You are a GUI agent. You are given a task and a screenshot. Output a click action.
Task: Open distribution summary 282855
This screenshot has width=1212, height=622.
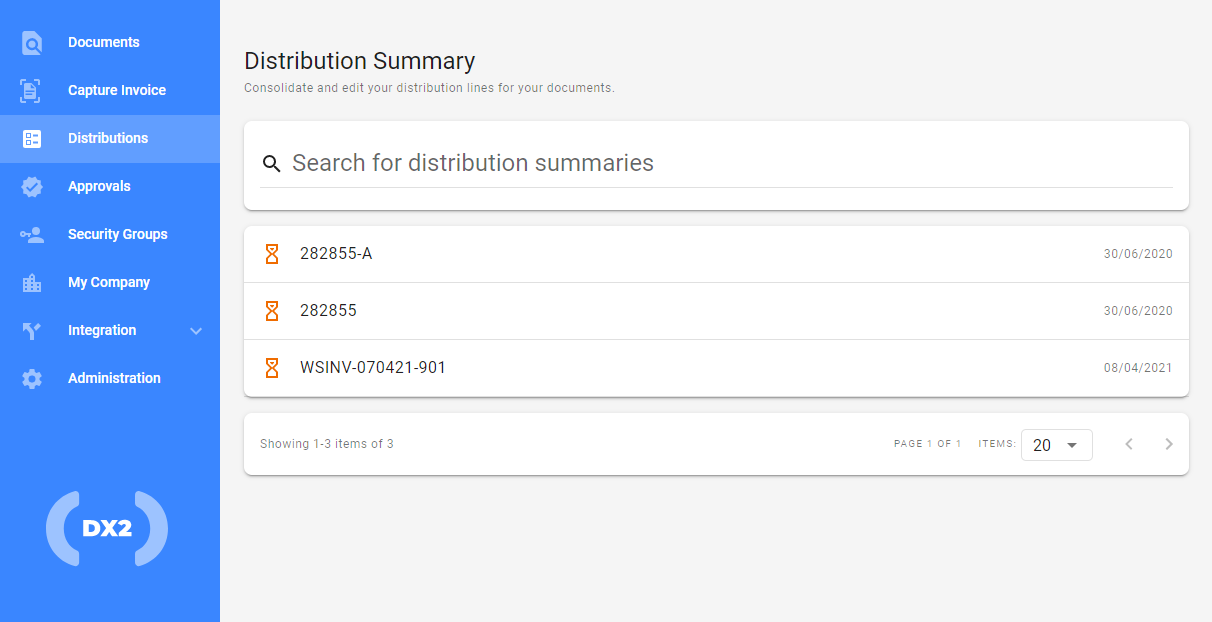tap(329, 310)
